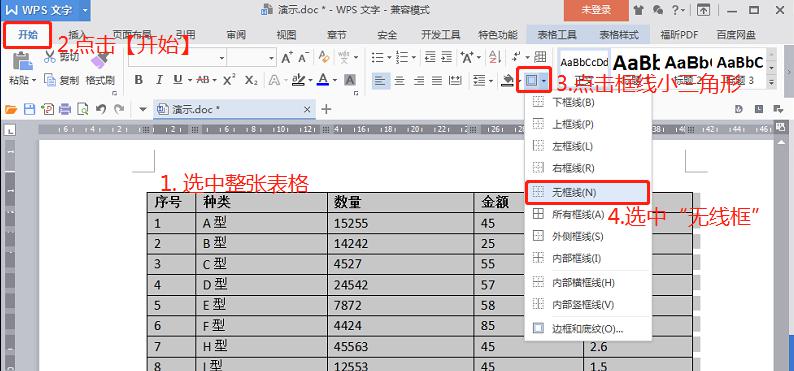Viewport: 794px width, 371px height.
Task: Click the font color A swatch
Action: 322,80
